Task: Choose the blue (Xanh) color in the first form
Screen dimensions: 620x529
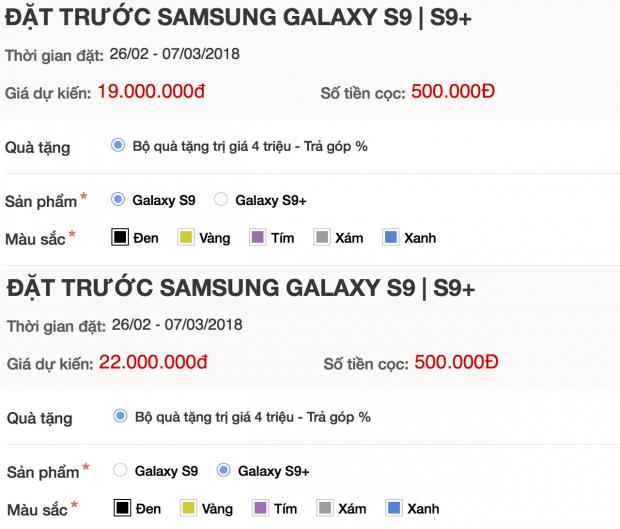Action: pos(392,238)
